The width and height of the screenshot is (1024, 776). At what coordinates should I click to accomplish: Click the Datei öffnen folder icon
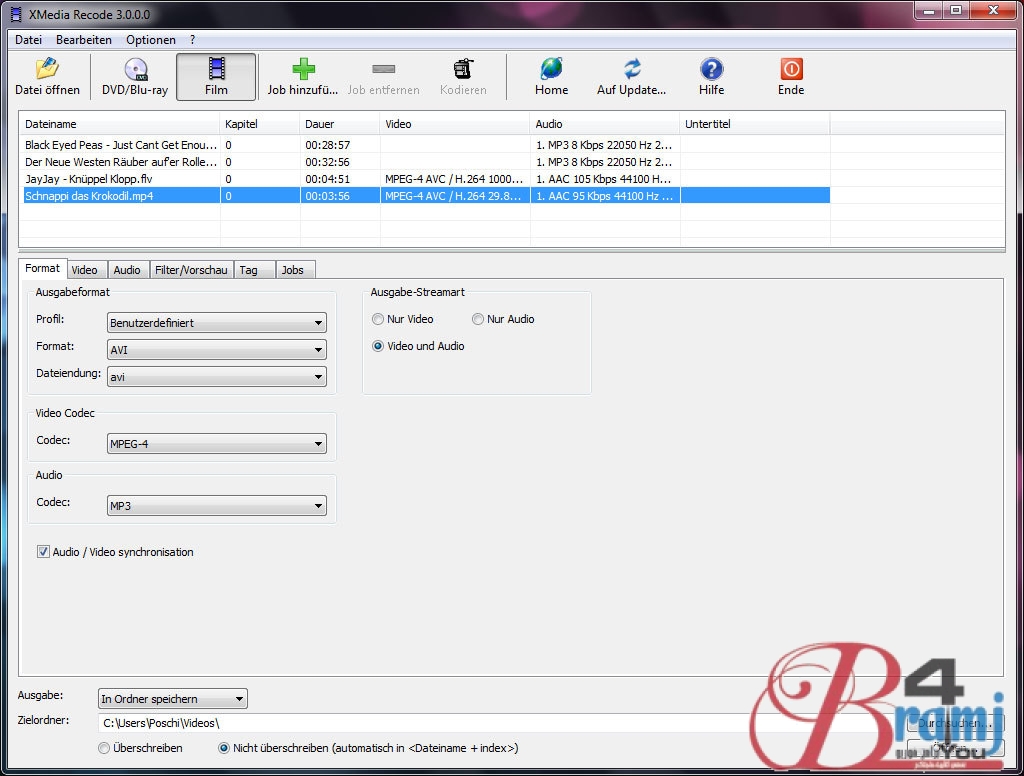point(47,69)
